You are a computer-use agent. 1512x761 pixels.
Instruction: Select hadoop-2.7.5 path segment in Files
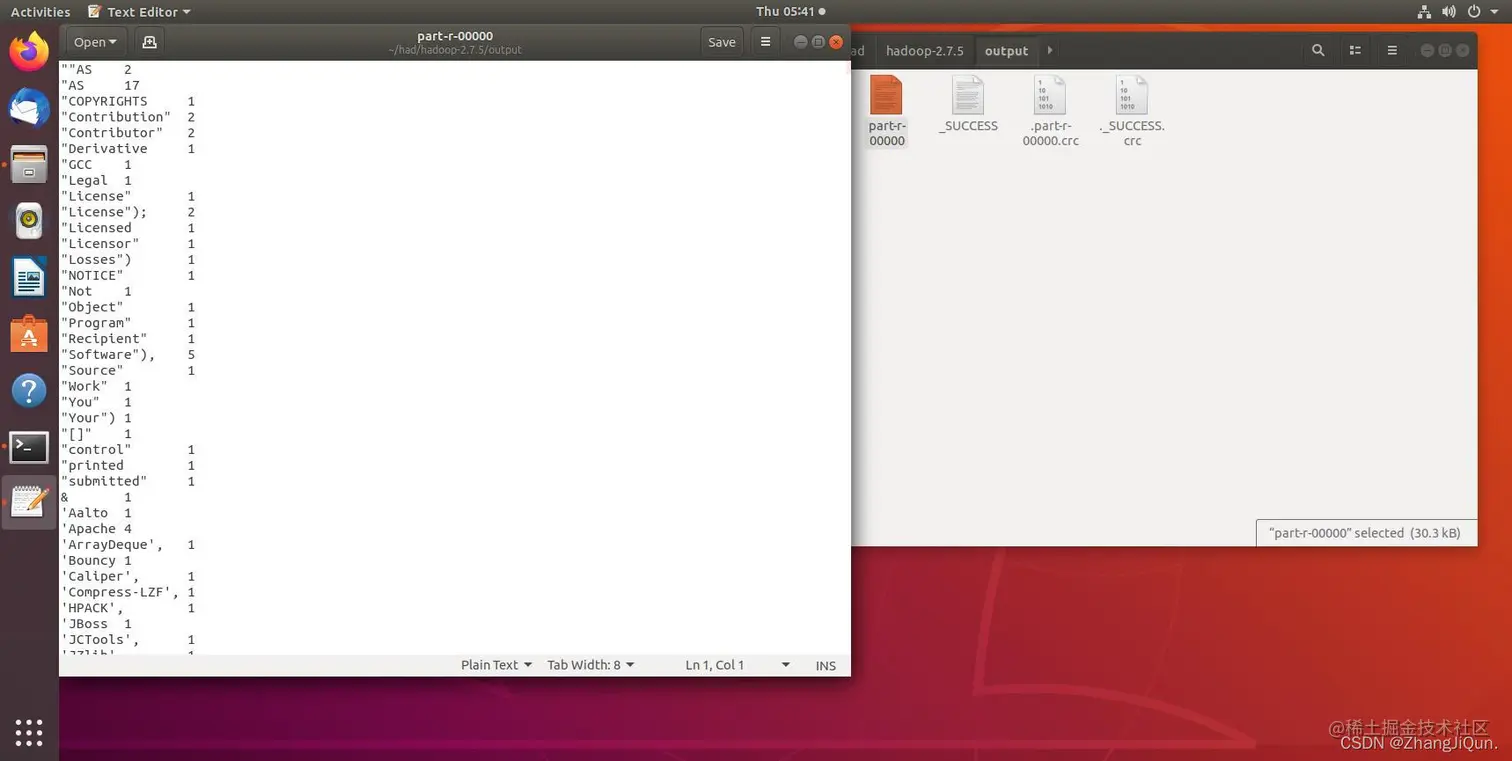(x=924, y=50)
